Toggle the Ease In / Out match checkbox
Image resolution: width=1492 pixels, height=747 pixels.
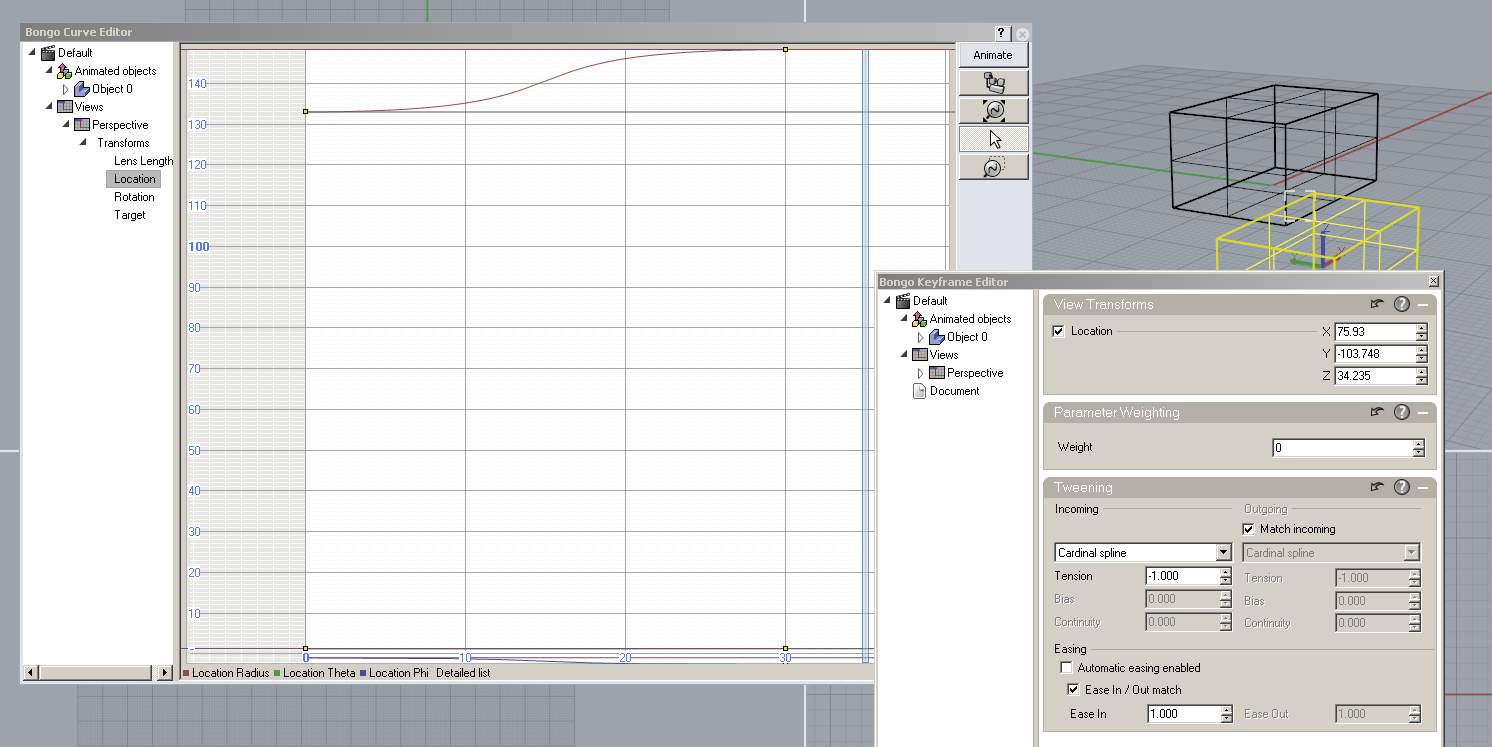pyautogui.click(x=1074, y=690)
